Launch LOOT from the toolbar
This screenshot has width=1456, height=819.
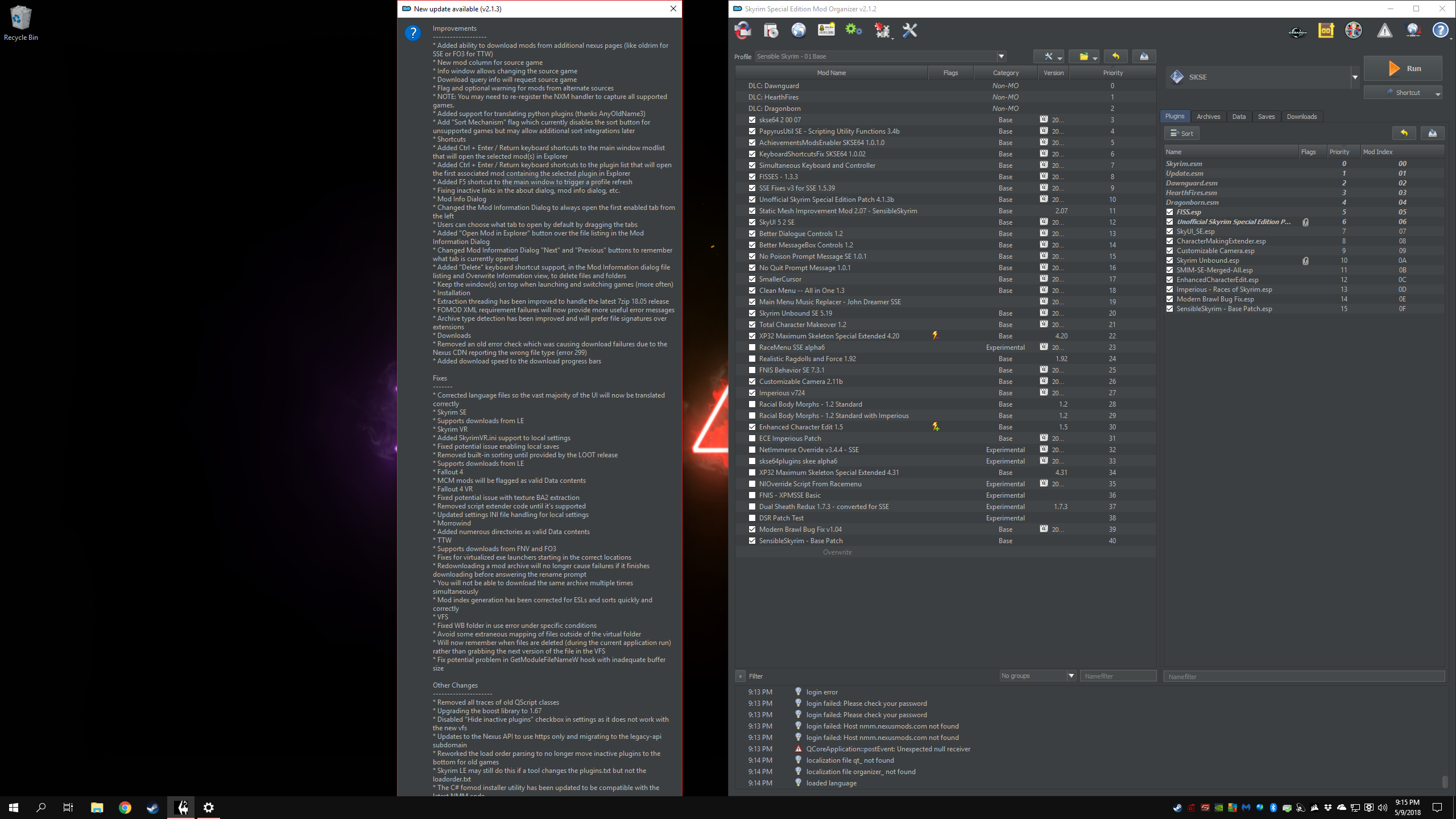pyautogui.click(x=1325, y=30)
